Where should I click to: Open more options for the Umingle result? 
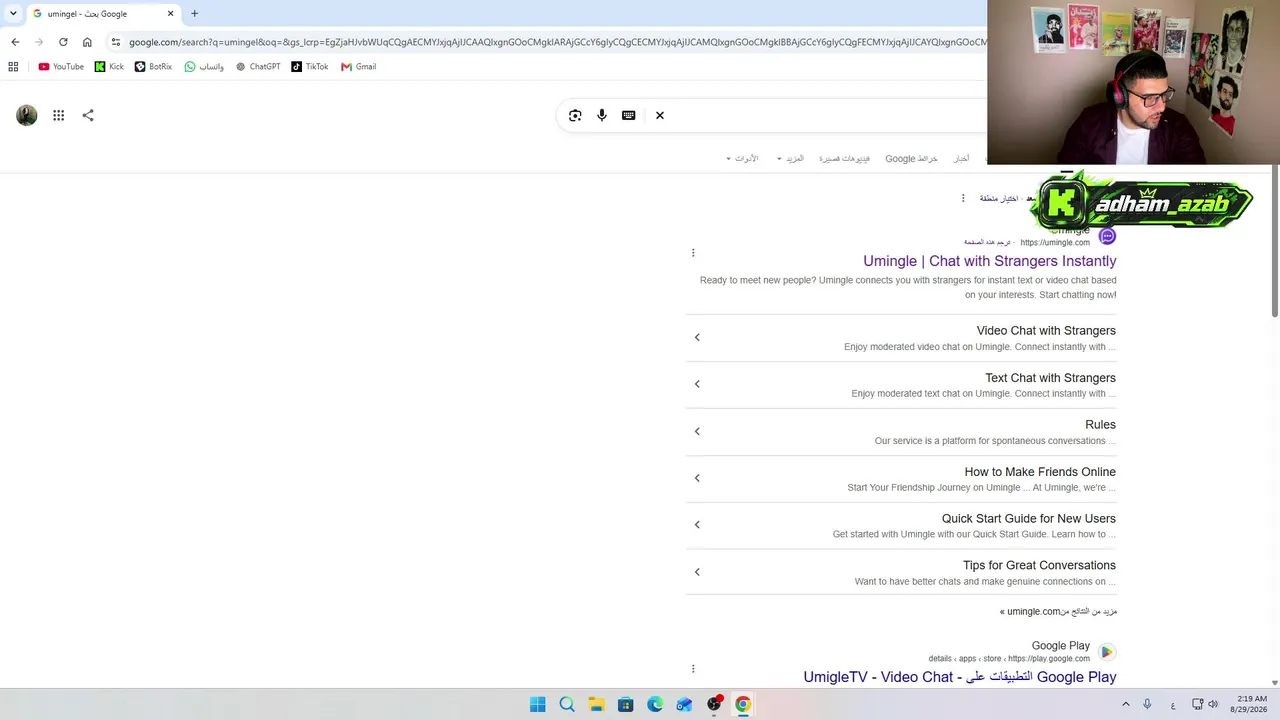tap(693, 253)
